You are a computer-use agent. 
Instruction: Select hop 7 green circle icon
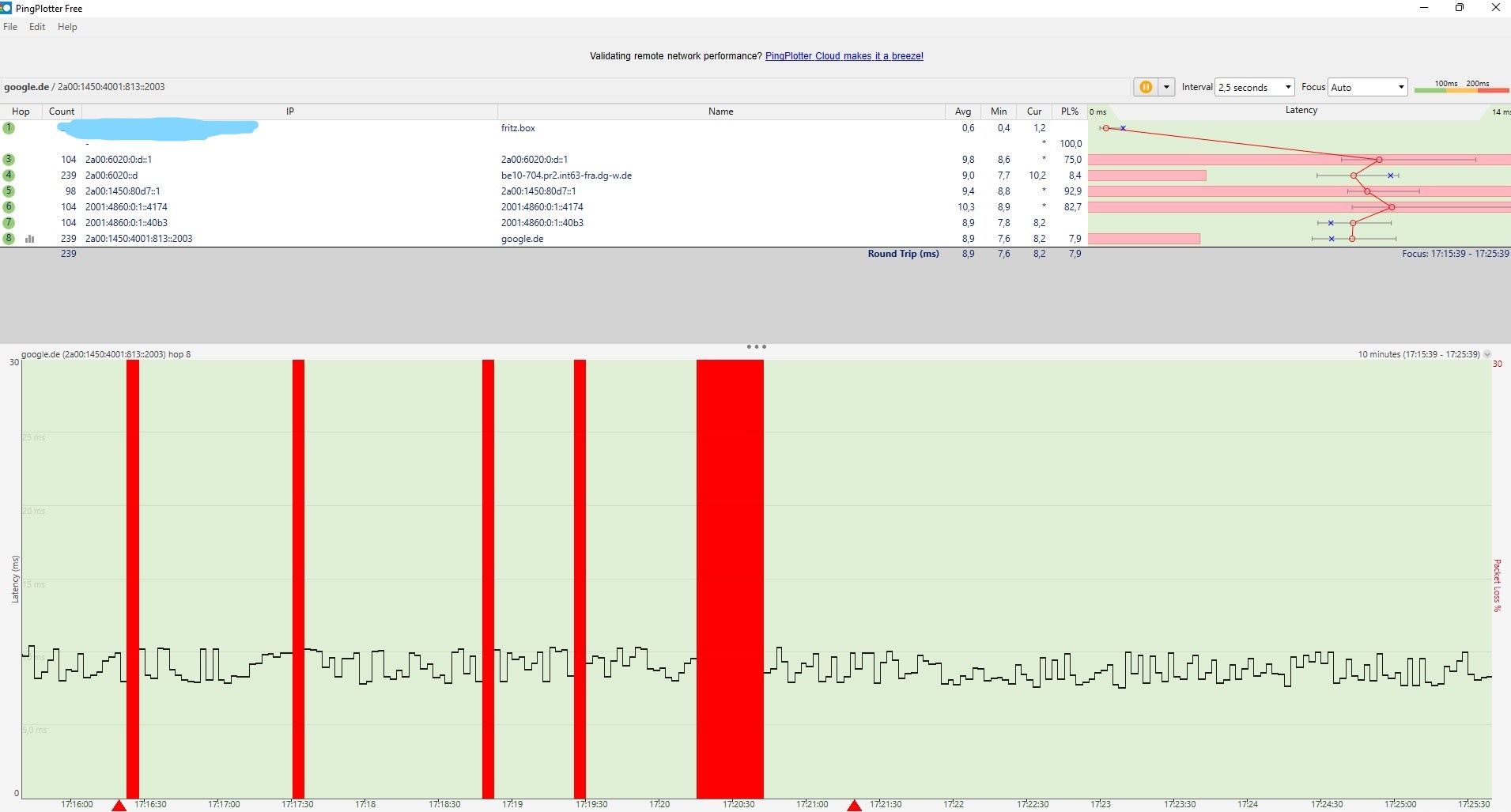pos(9,222)
